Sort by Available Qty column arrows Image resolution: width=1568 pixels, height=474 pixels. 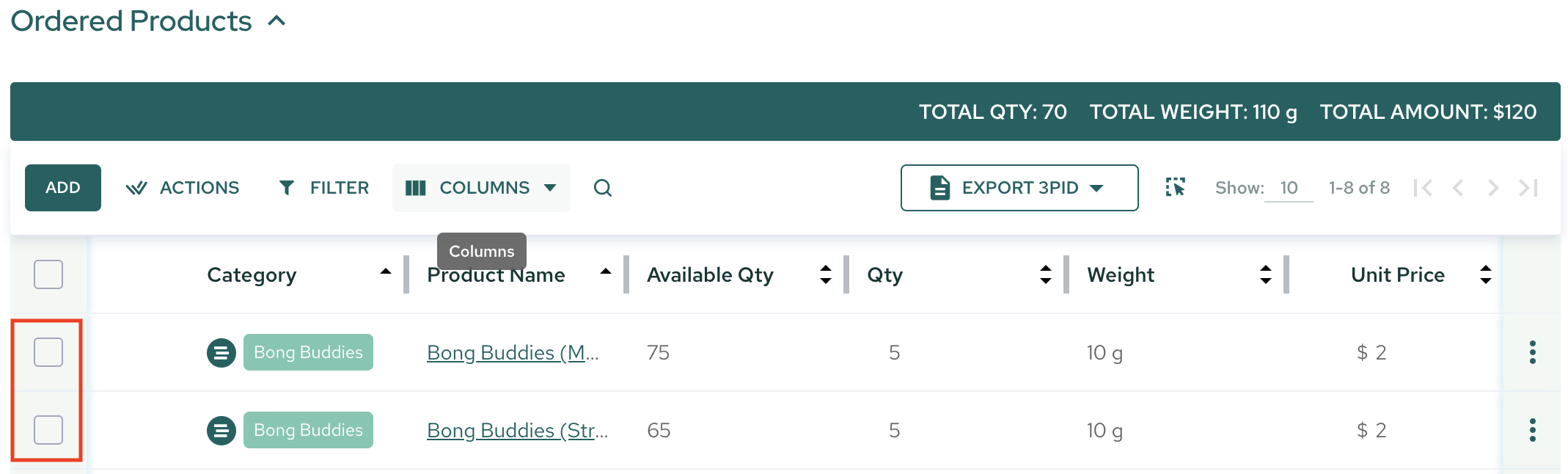[826, 274]
